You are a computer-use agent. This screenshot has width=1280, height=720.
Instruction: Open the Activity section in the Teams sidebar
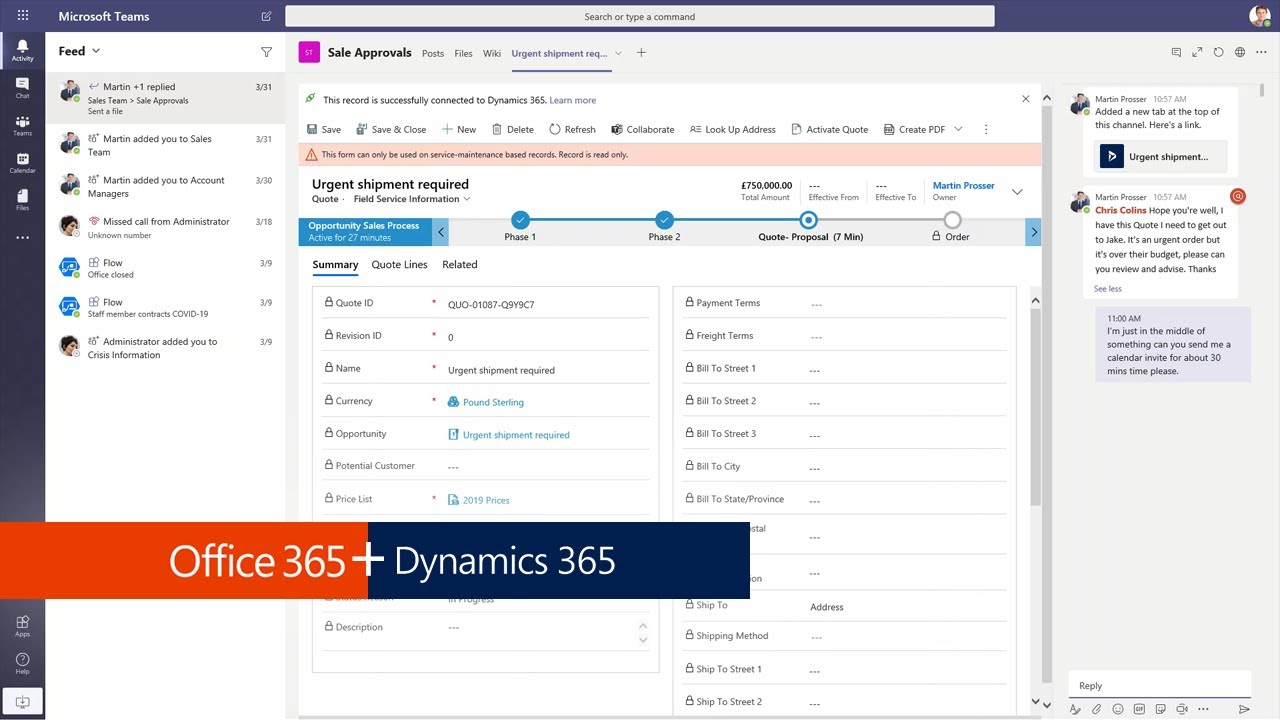point(22,50)
